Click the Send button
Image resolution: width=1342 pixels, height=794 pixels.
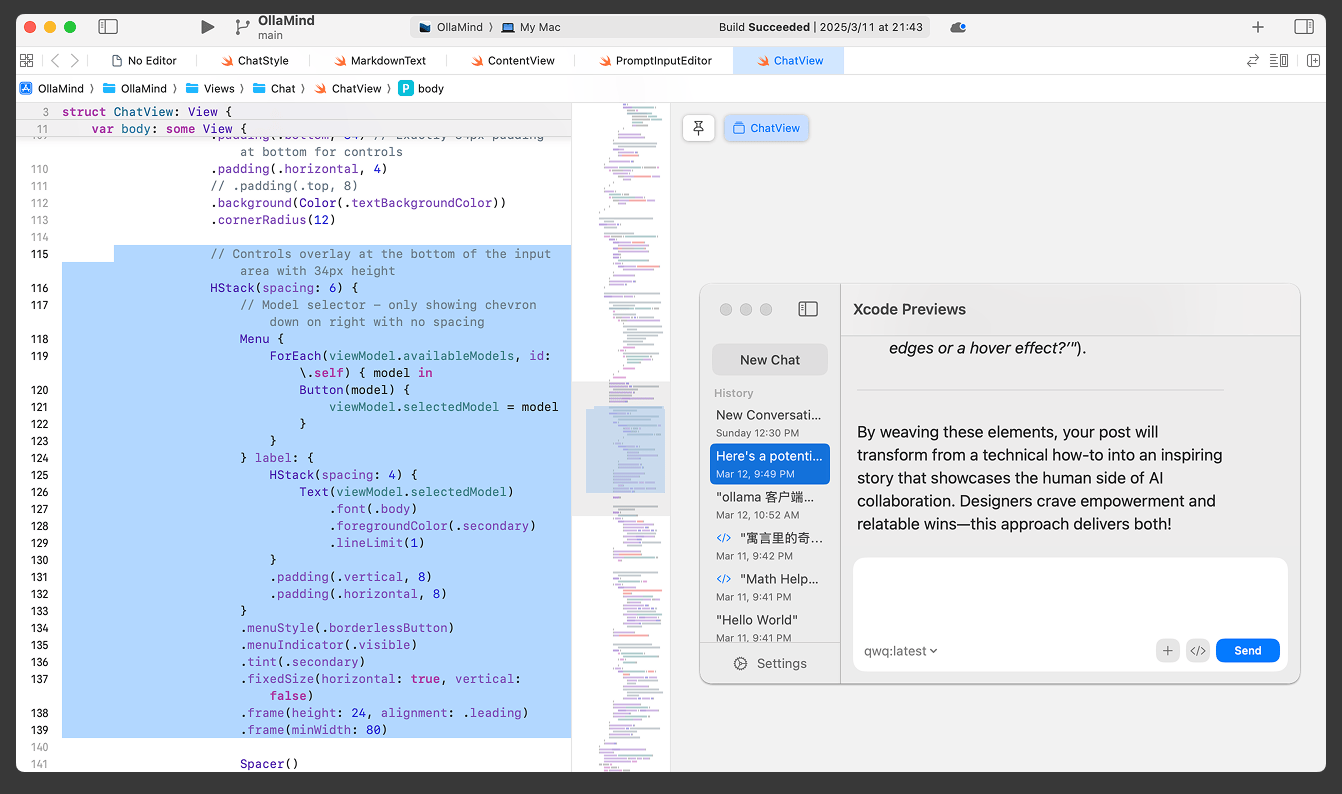[1248, 651]
